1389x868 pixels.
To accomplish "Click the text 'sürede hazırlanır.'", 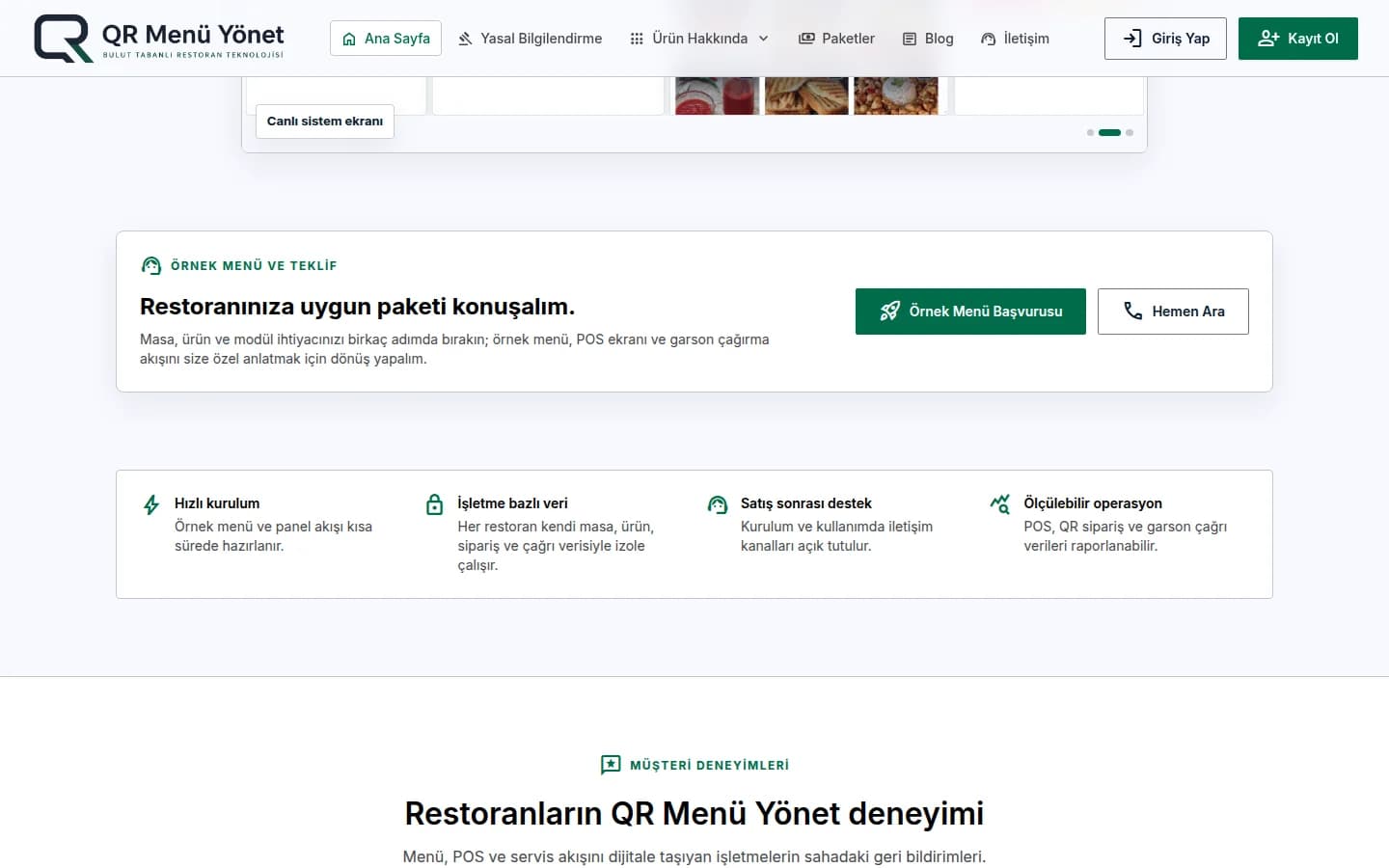I will (230, 546).
